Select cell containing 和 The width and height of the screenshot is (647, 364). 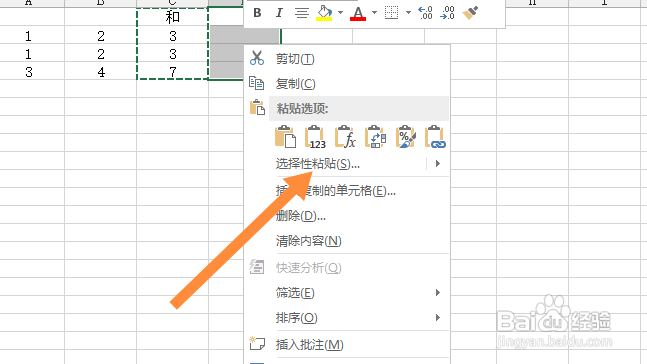pyautogui.click(x=172, y=17)
